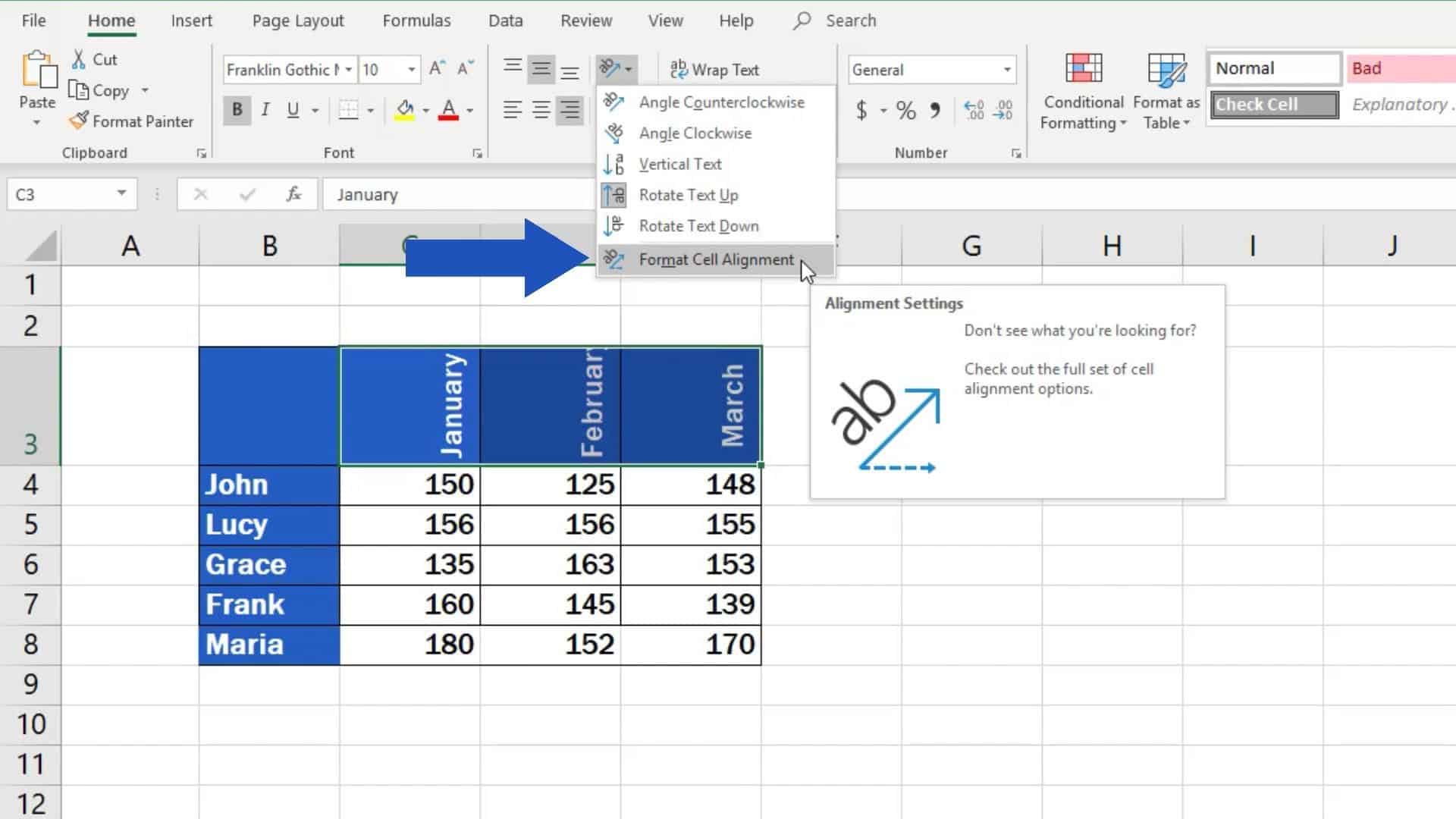Click the Home ribbon tab
This screenshot has height=819, width=1456.
[x=111, y=20]
